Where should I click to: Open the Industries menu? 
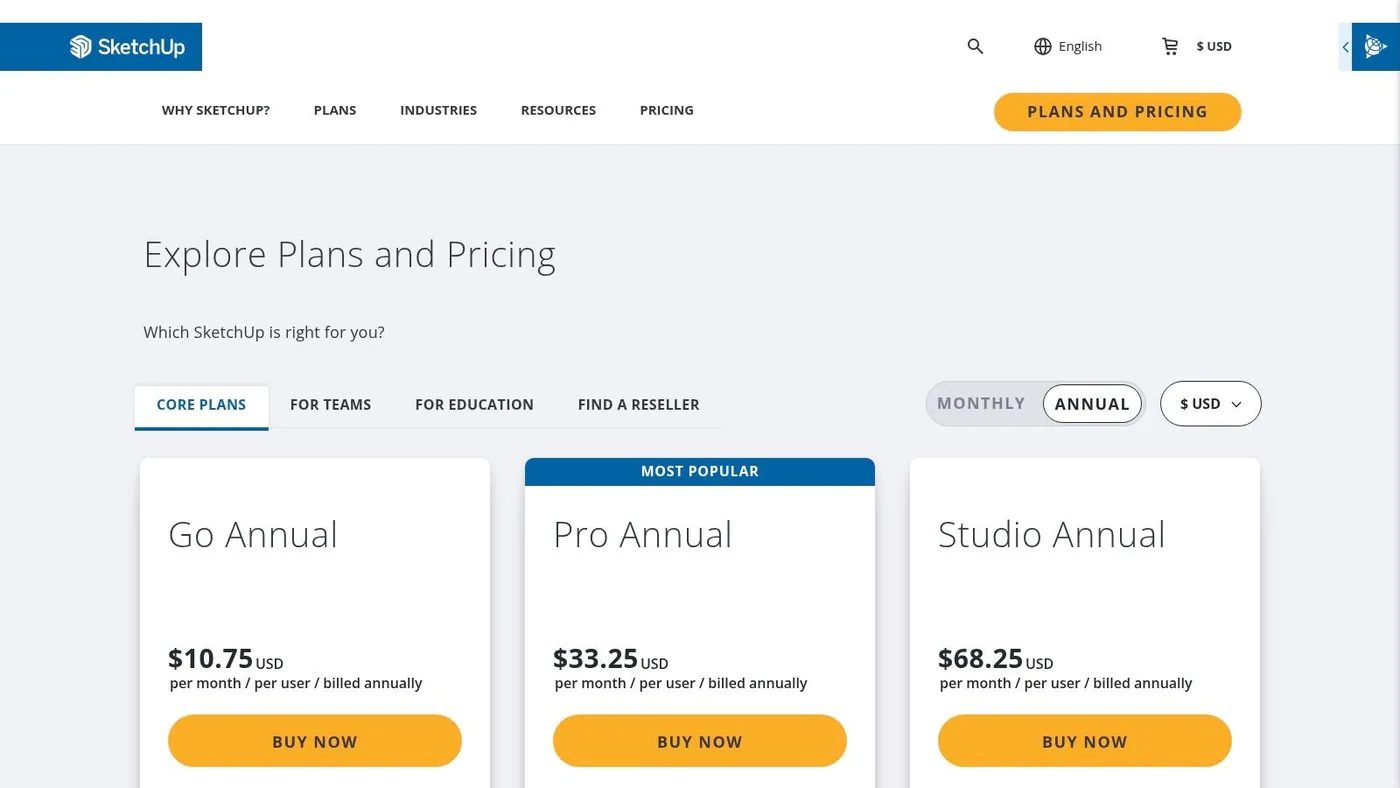pyautogui.click(x=438, y=110)
